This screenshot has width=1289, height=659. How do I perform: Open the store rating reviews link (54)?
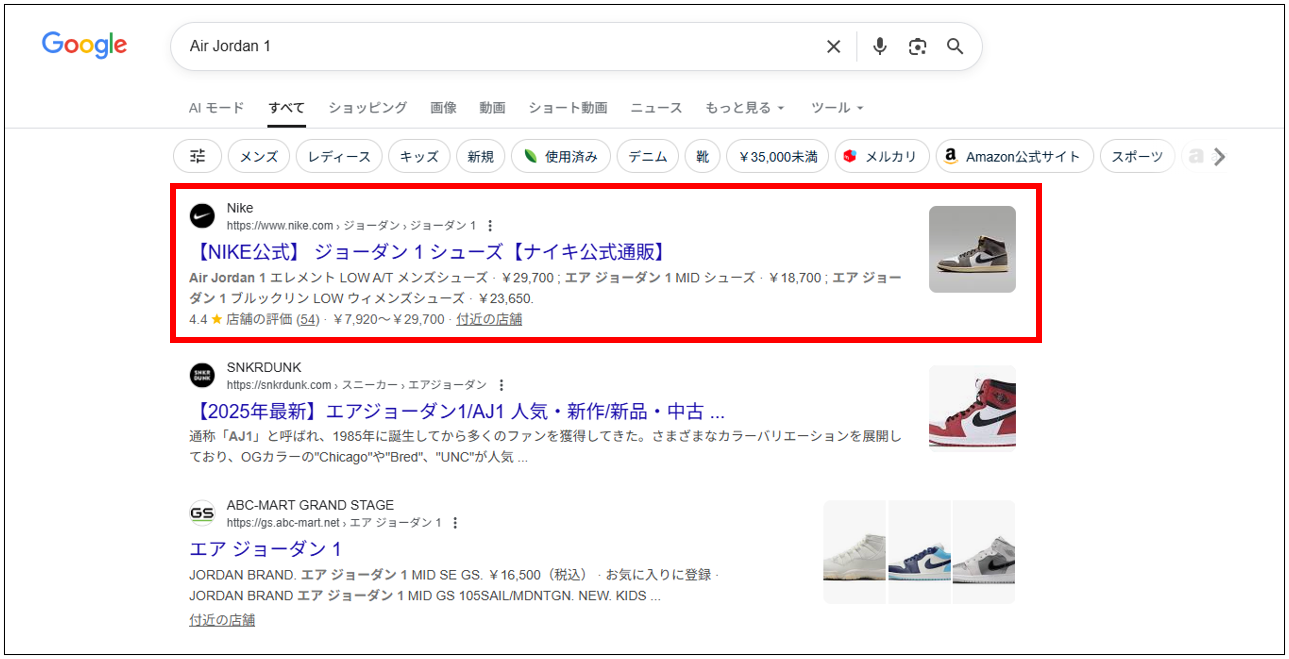[x=306, y=320]
